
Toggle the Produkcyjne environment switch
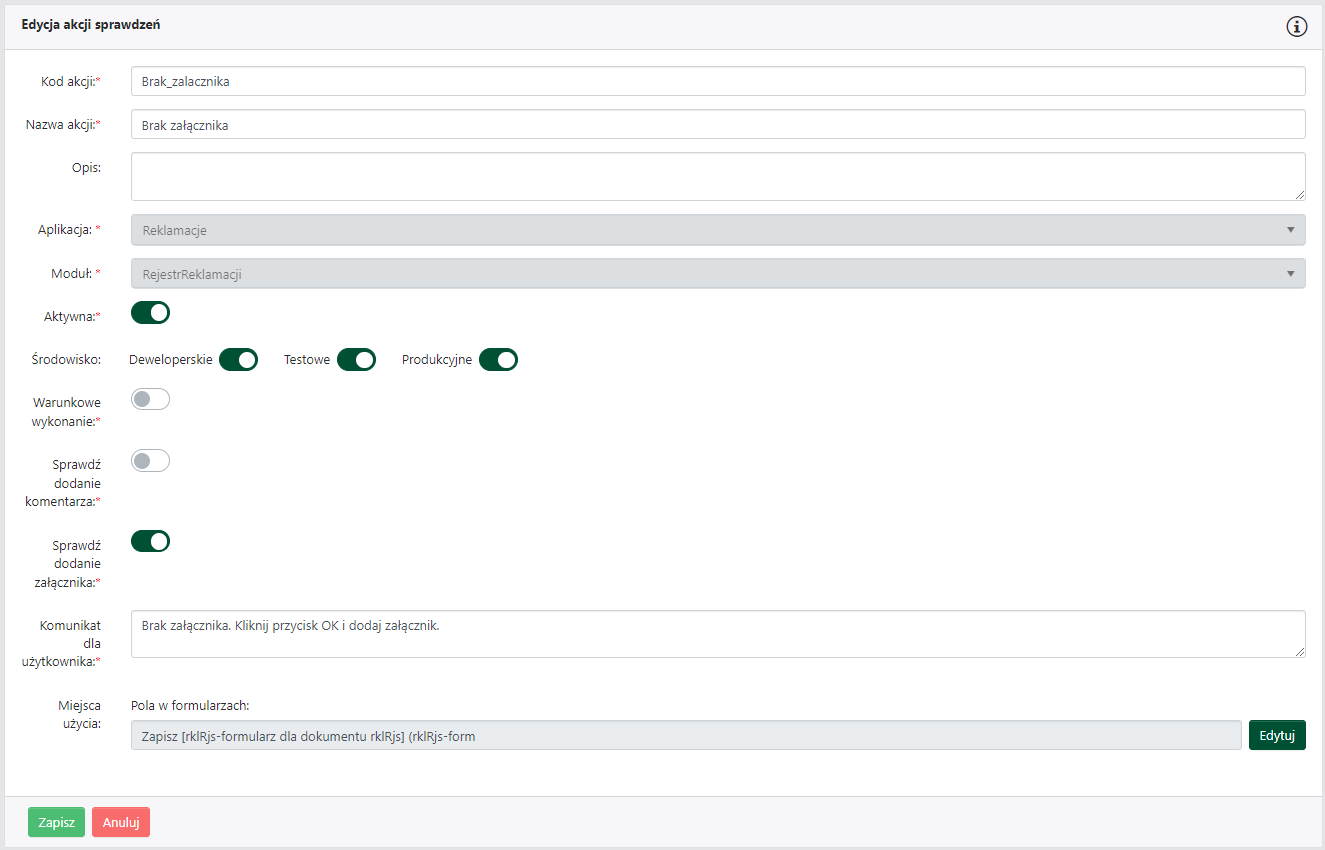pos(498,360)
